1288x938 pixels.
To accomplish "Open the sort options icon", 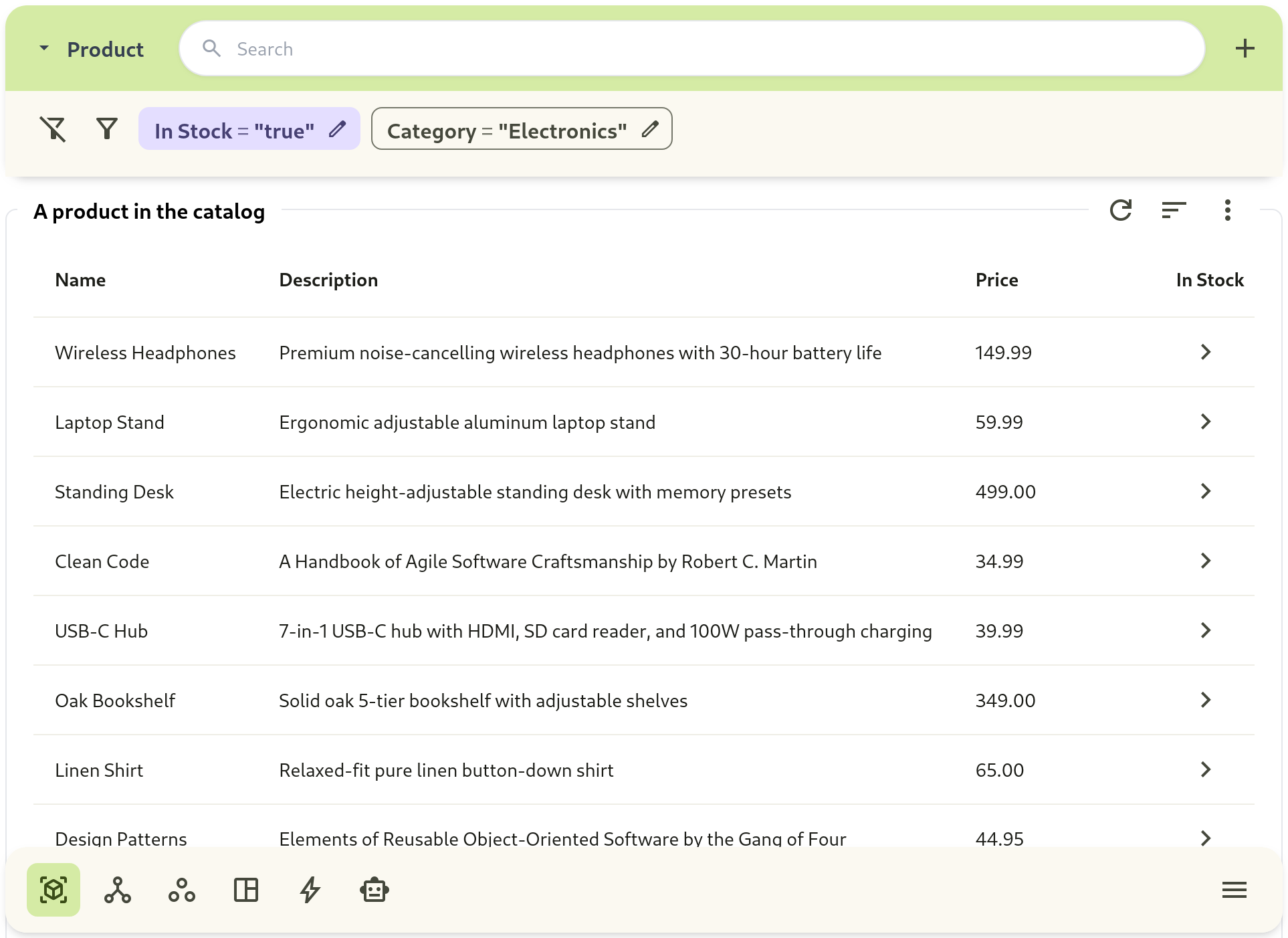I will [1174, 210].
